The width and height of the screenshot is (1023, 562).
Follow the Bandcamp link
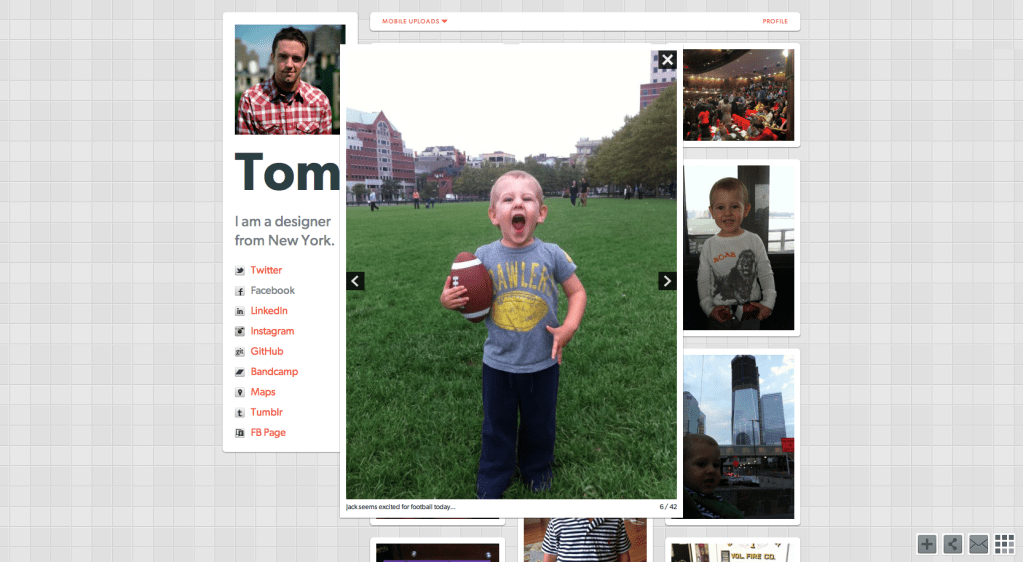(x=274, y=372)
